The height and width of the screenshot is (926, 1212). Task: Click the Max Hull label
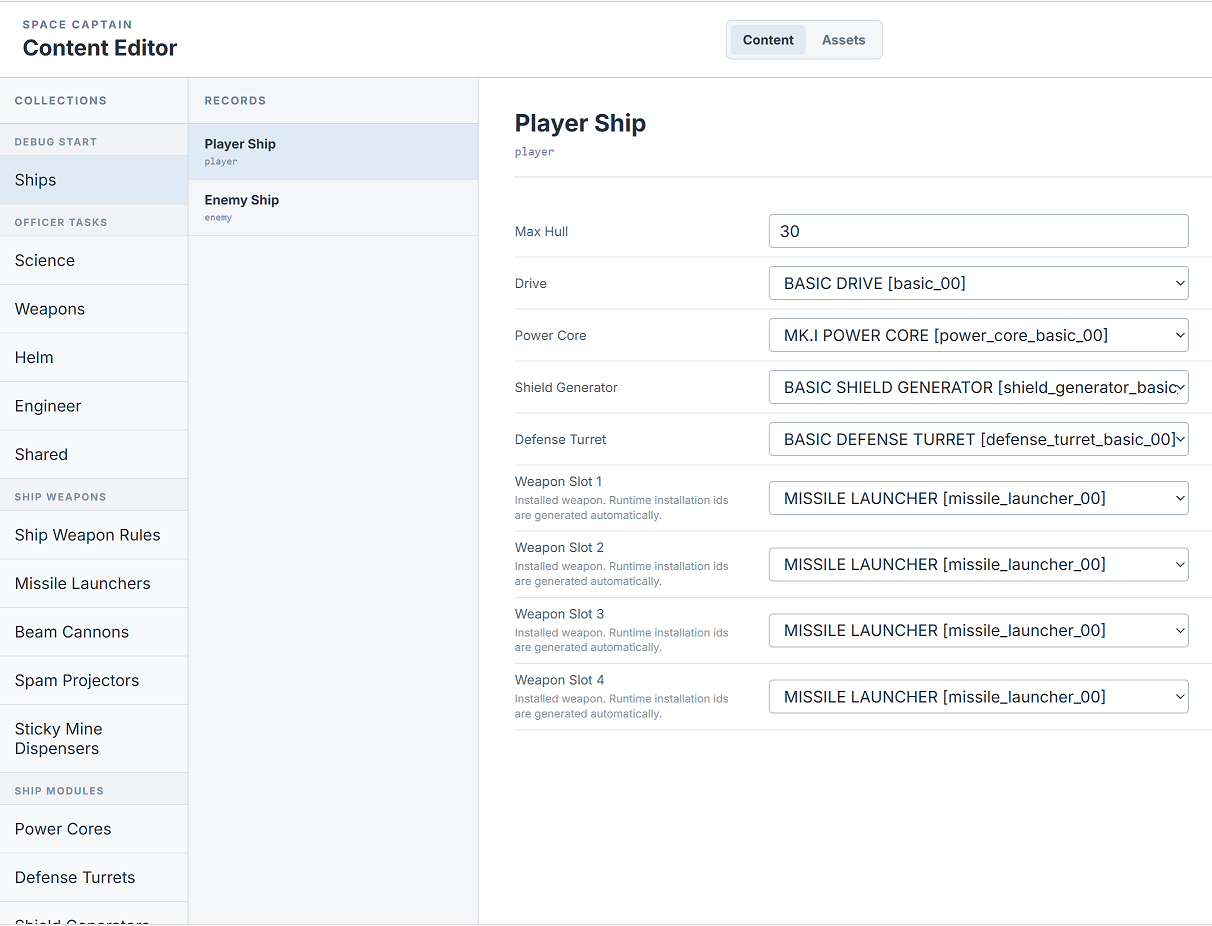[541, 231]
